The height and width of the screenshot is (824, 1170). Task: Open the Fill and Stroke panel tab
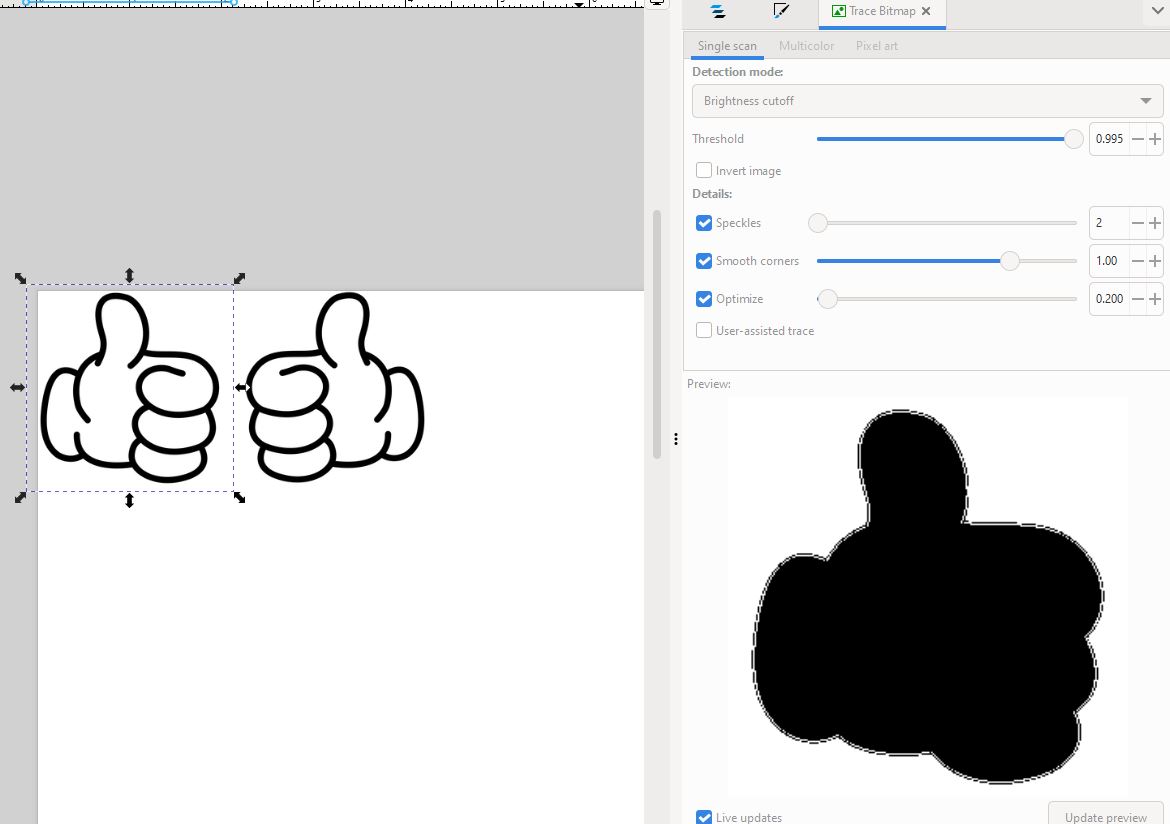781,11
